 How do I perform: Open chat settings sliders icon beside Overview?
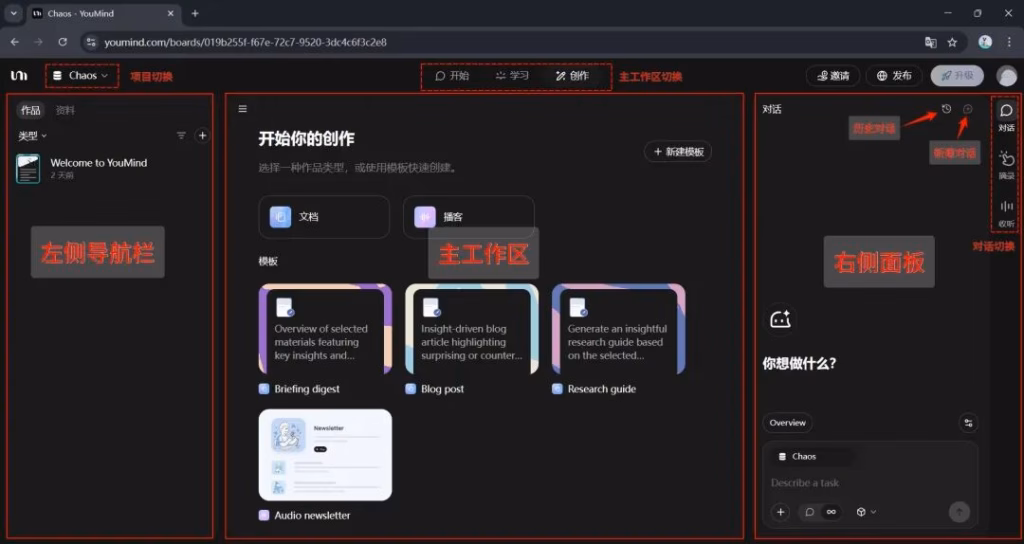point(967,423)
